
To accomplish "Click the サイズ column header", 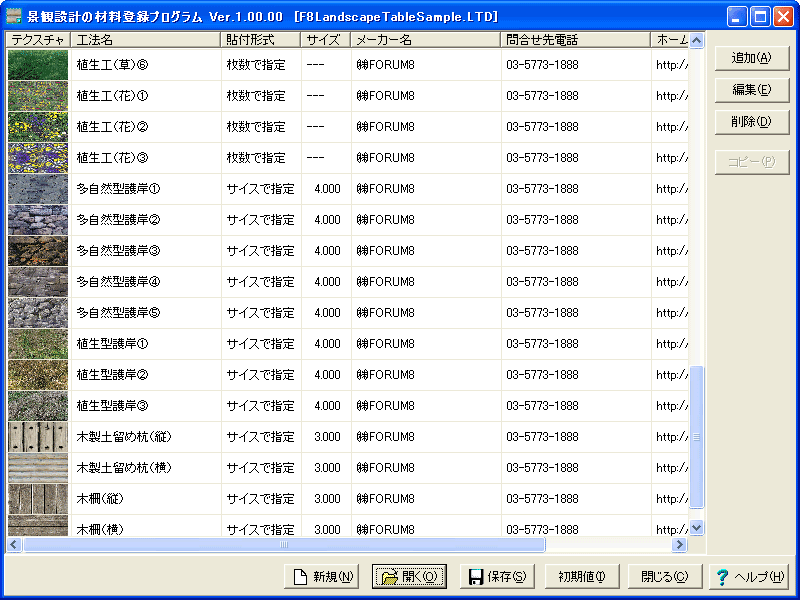I will click(326, 40).
